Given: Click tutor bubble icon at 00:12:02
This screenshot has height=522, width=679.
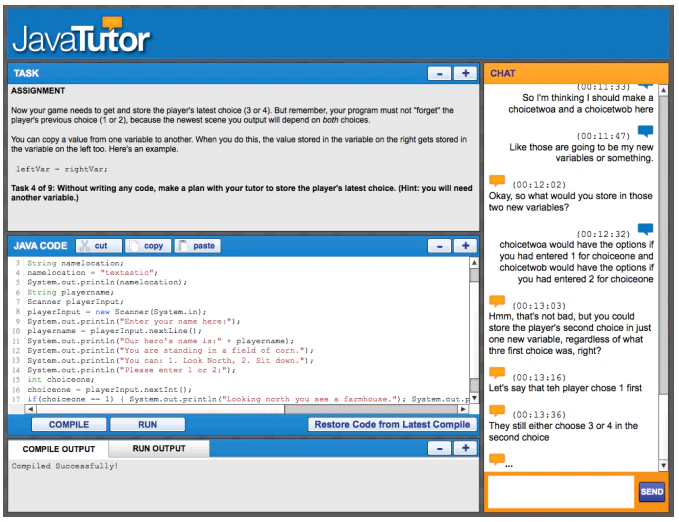Looking at the screenshot, I should point(497,180).
